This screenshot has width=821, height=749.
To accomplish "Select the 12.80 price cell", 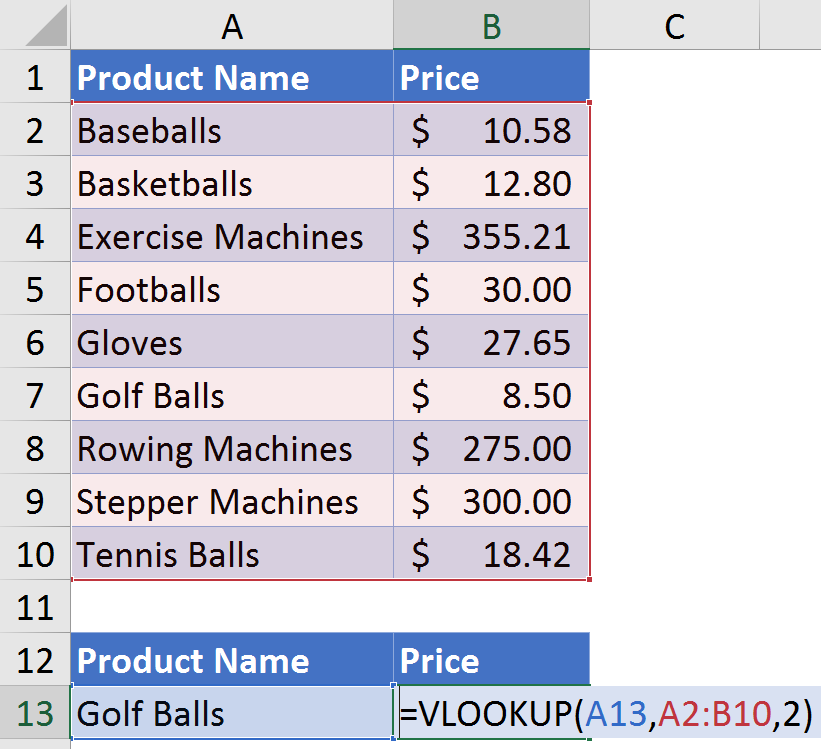I will click(x=491, y=184).
